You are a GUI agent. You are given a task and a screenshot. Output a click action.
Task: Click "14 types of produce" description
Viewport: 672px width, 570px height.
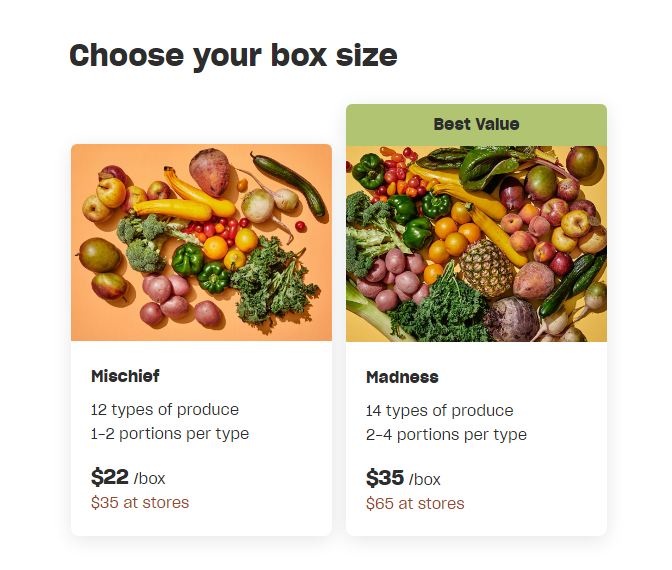(440, 410)
